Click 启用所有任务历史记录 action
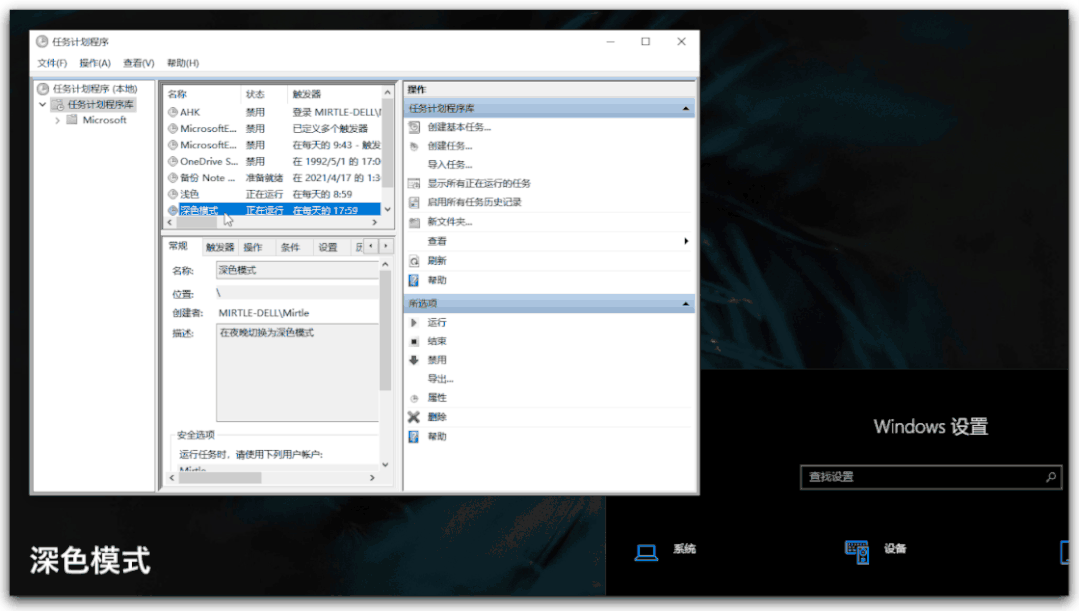This screenshot has width=1079, height=611. (474, 202)
